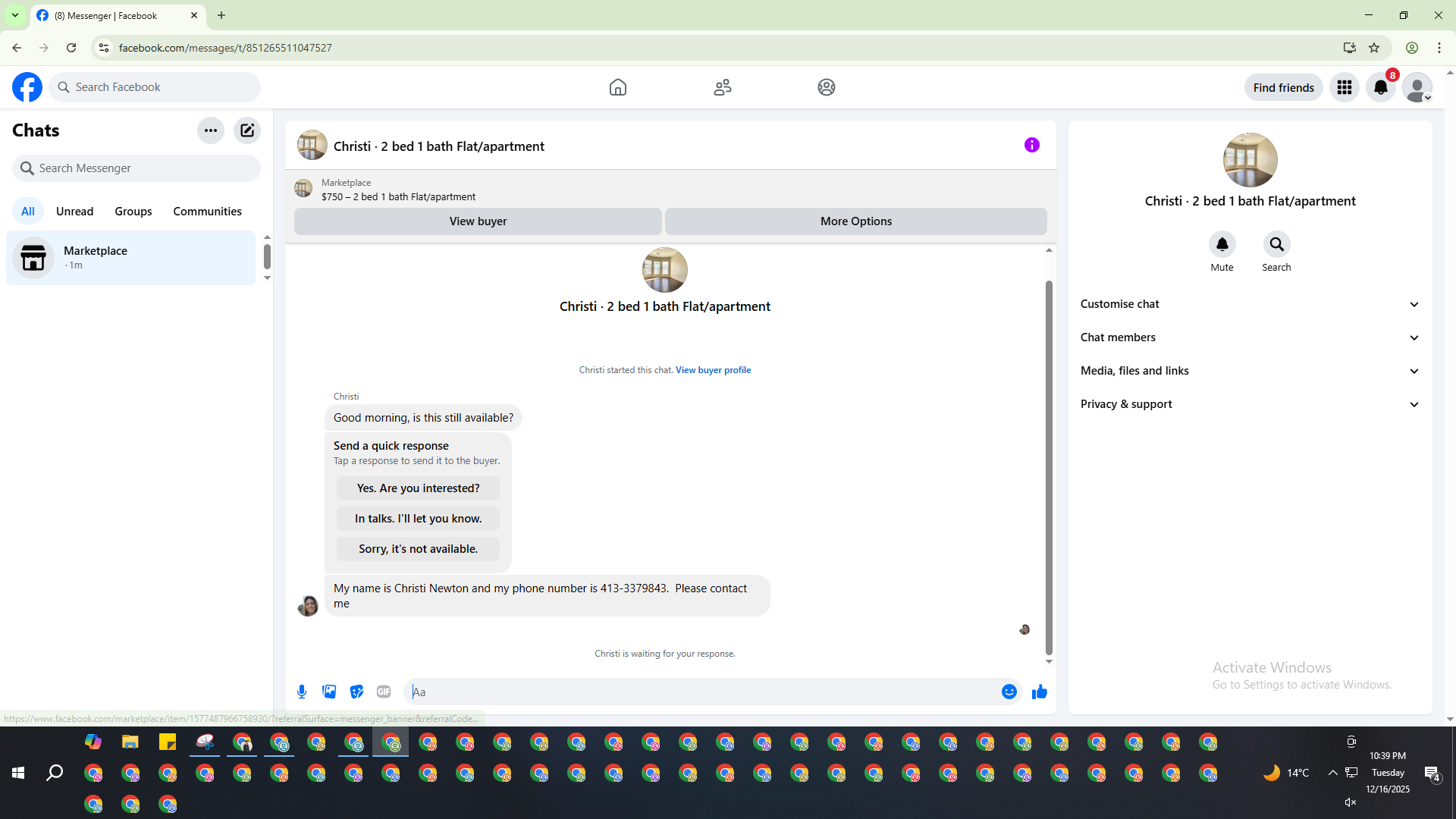Click the Marketplace listing price text
Screen dimensions: 1456x819
coord(399,196)
